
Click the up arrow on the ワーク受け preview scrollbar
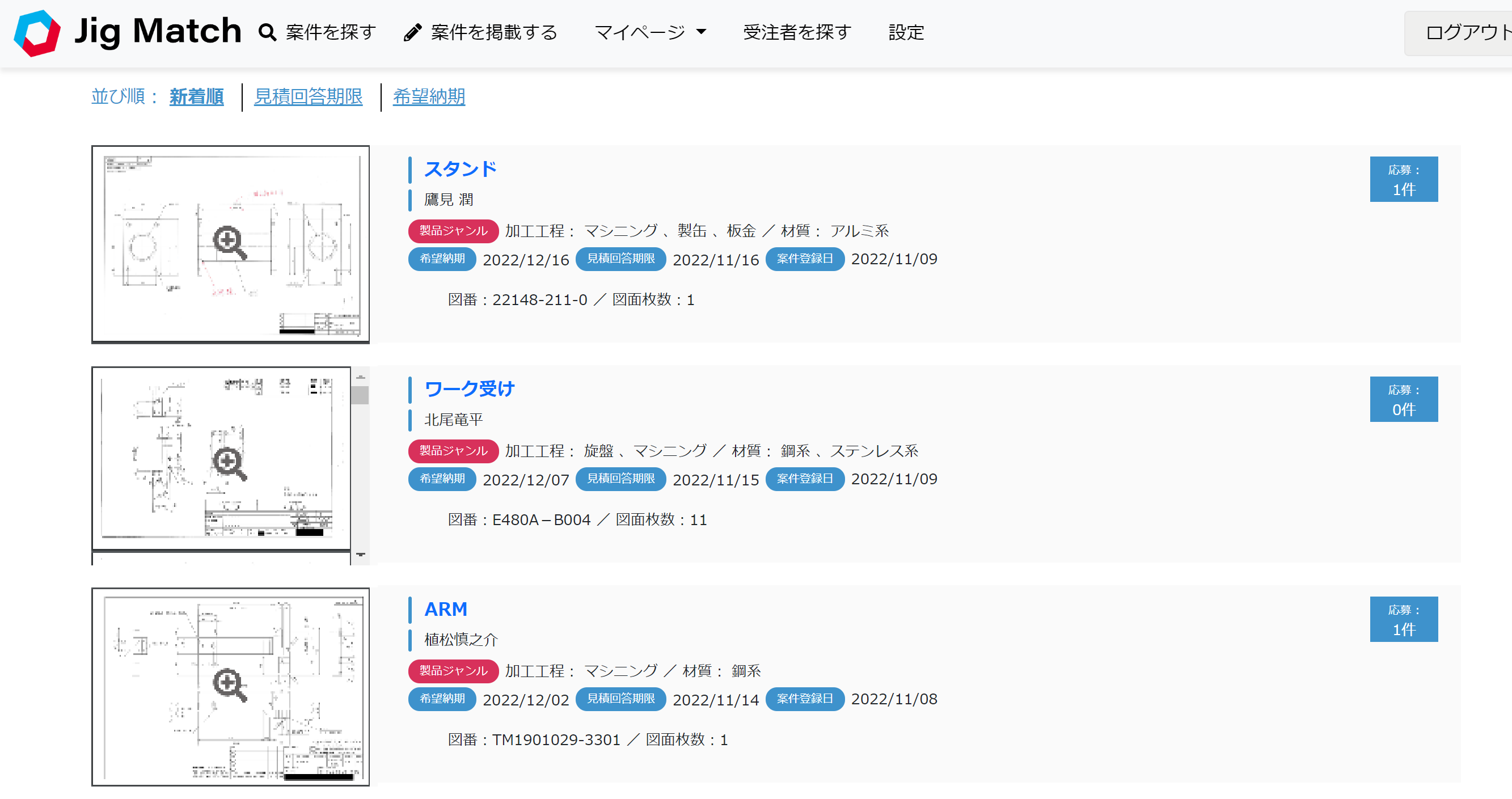click(360, 378)
